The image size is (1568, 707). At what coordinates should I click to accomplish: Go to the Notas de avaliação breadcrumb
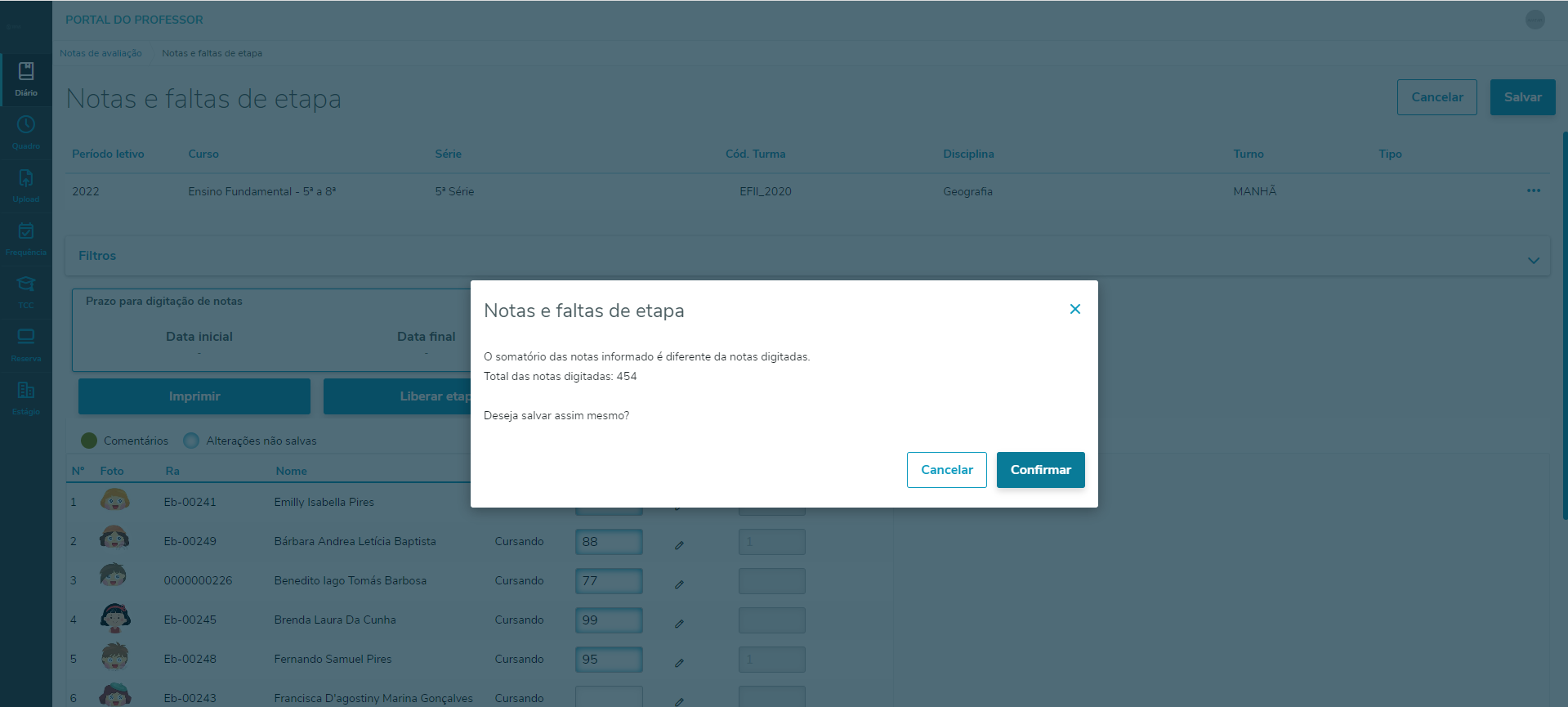101,53
